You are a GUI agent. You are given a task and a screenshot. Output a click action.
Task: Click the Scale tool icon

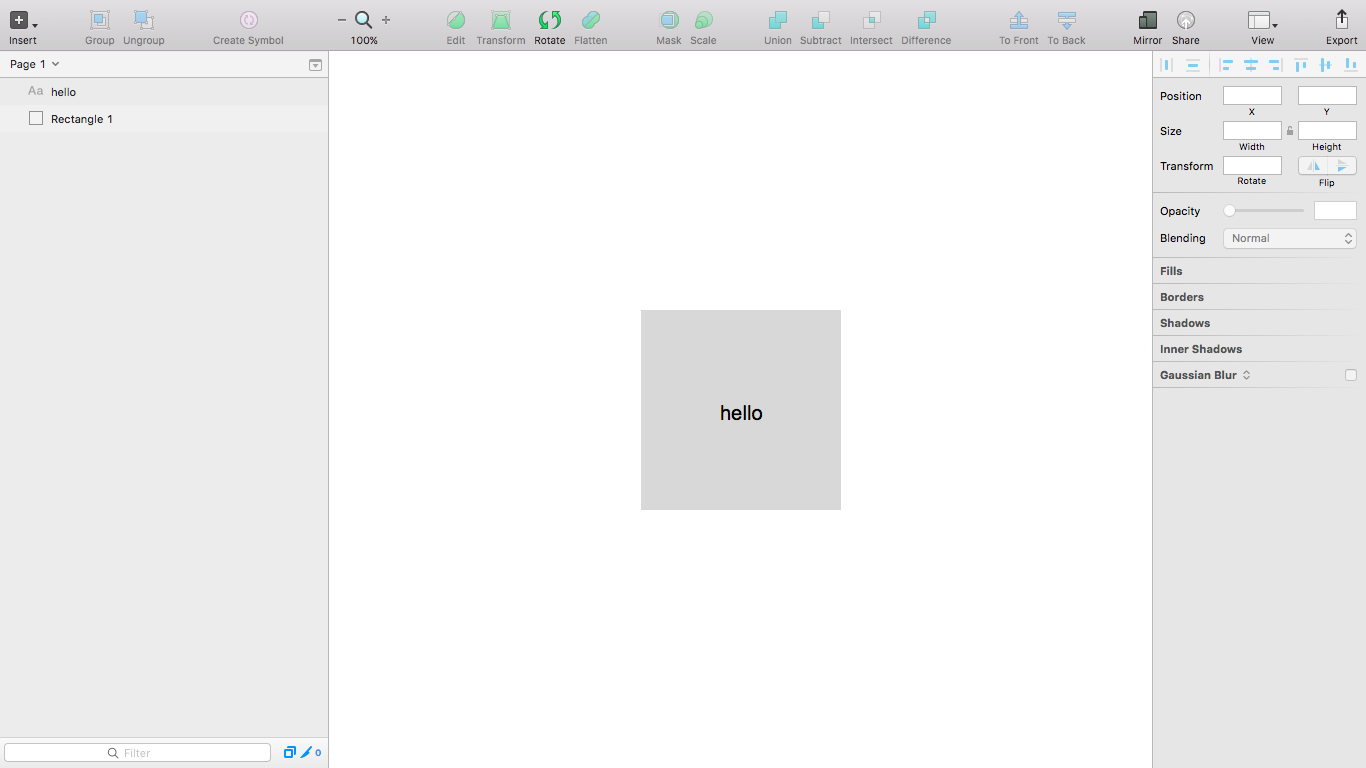[703, 20]
